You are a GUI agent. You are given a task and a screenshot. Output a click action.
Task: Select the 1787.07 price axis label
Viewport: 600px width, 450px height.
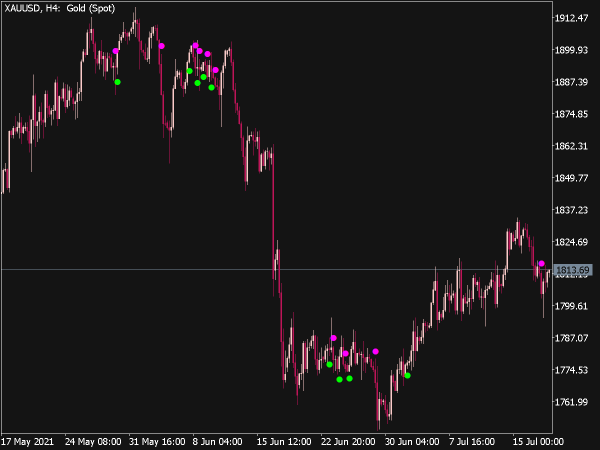pyautogui.click(x=571, y=338)
